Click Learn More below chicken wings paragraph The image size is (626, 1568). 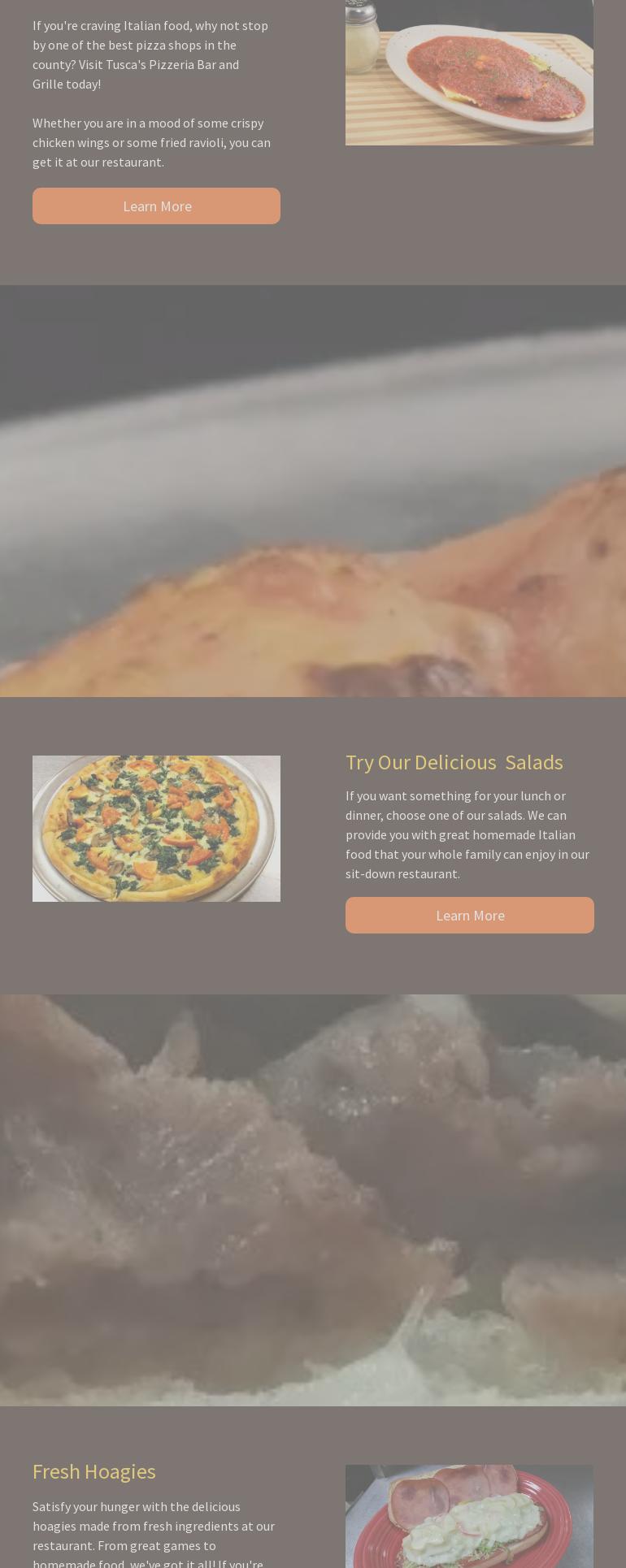pyautogui.click(x=156, y=206)
